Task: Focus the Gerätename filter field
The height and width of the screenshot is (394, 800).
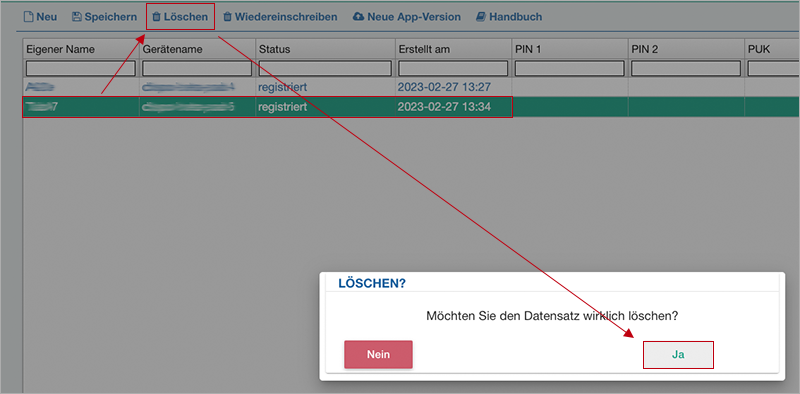Action: [x=197, y=68]
